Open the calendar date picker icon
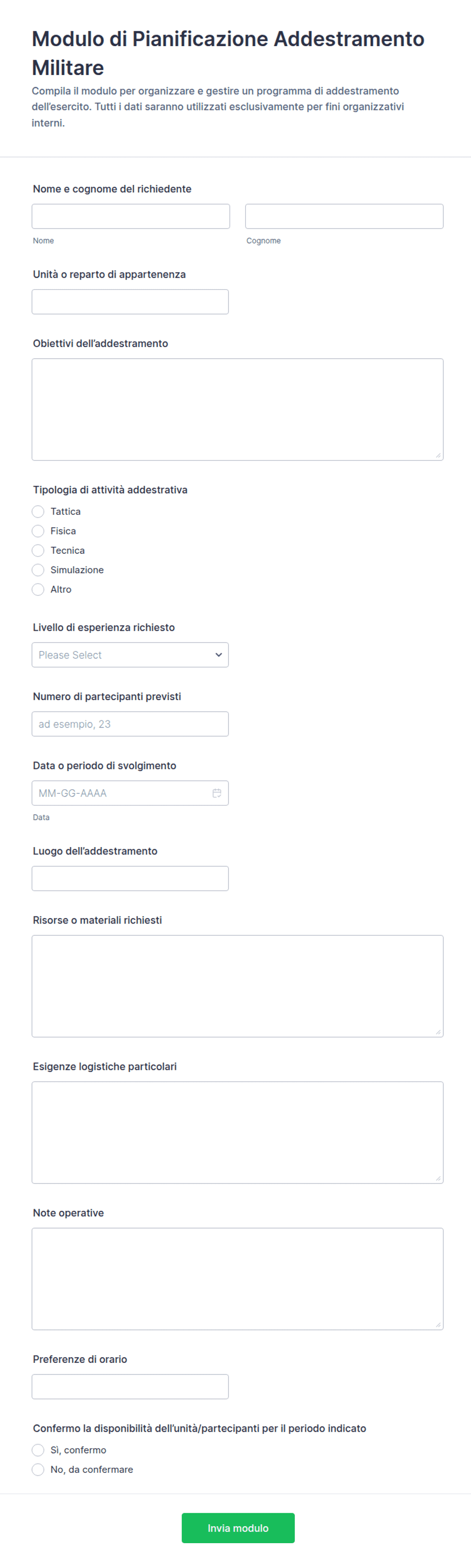471x1568 pixels. click(217, 793)
